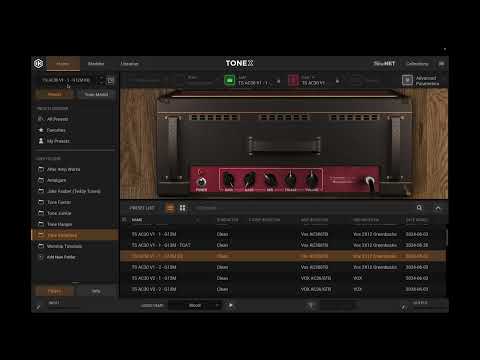Collapse the preset list with the arrow
Viewport: 480px width, 360px height.
pyautogui.click(x=438, y=208)
